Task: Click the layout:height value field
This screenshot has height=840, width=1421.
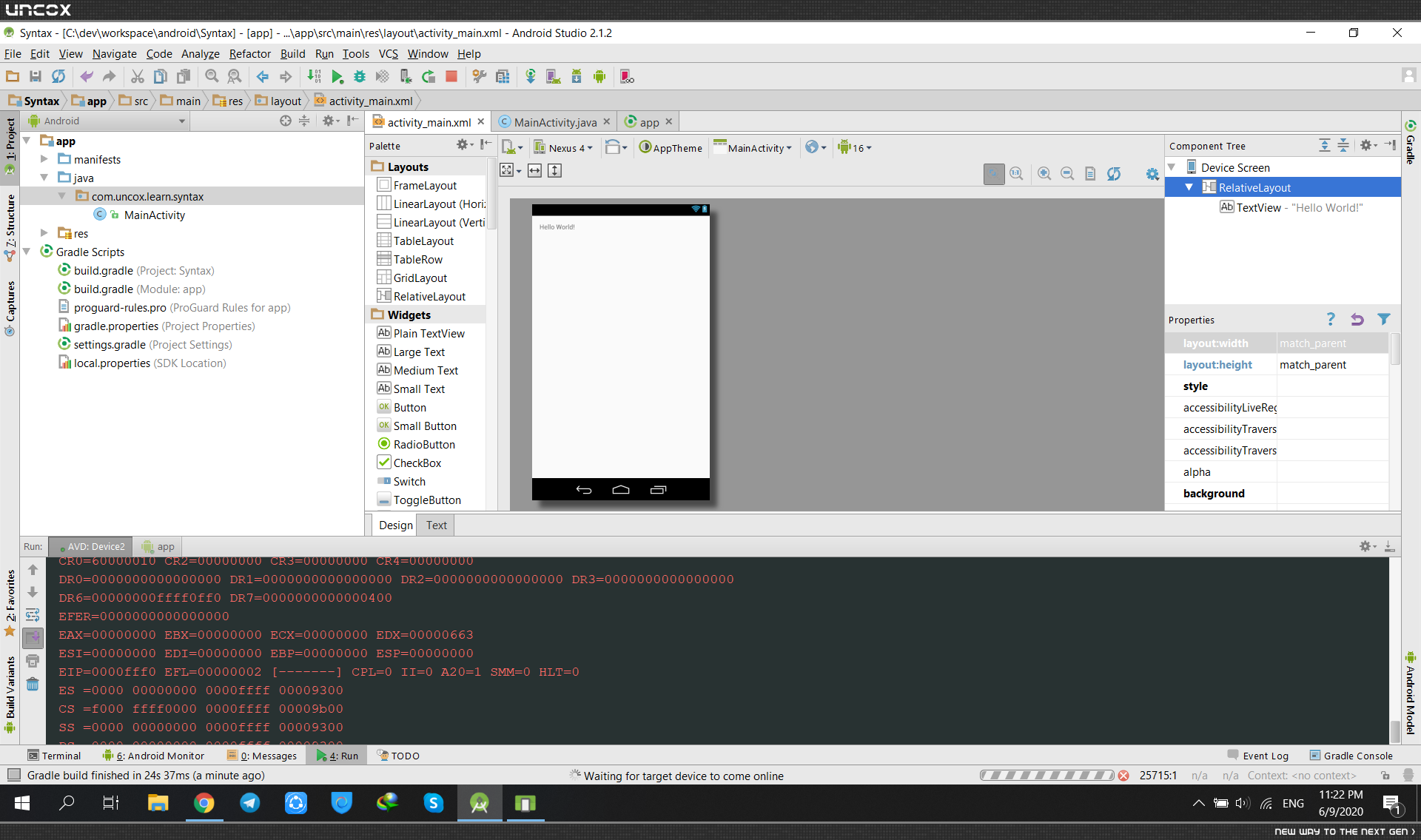Action: click(x=1332, y=365)
